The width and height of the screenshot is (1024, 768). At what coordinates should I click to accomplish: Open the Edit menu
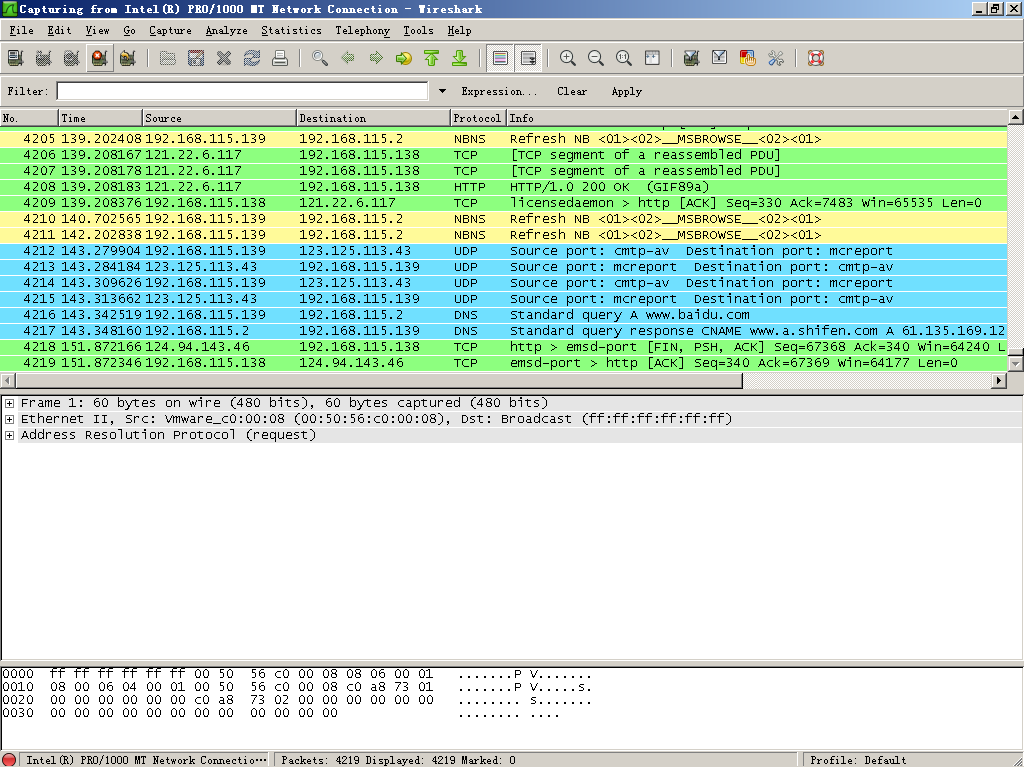[x=59, y=31]
